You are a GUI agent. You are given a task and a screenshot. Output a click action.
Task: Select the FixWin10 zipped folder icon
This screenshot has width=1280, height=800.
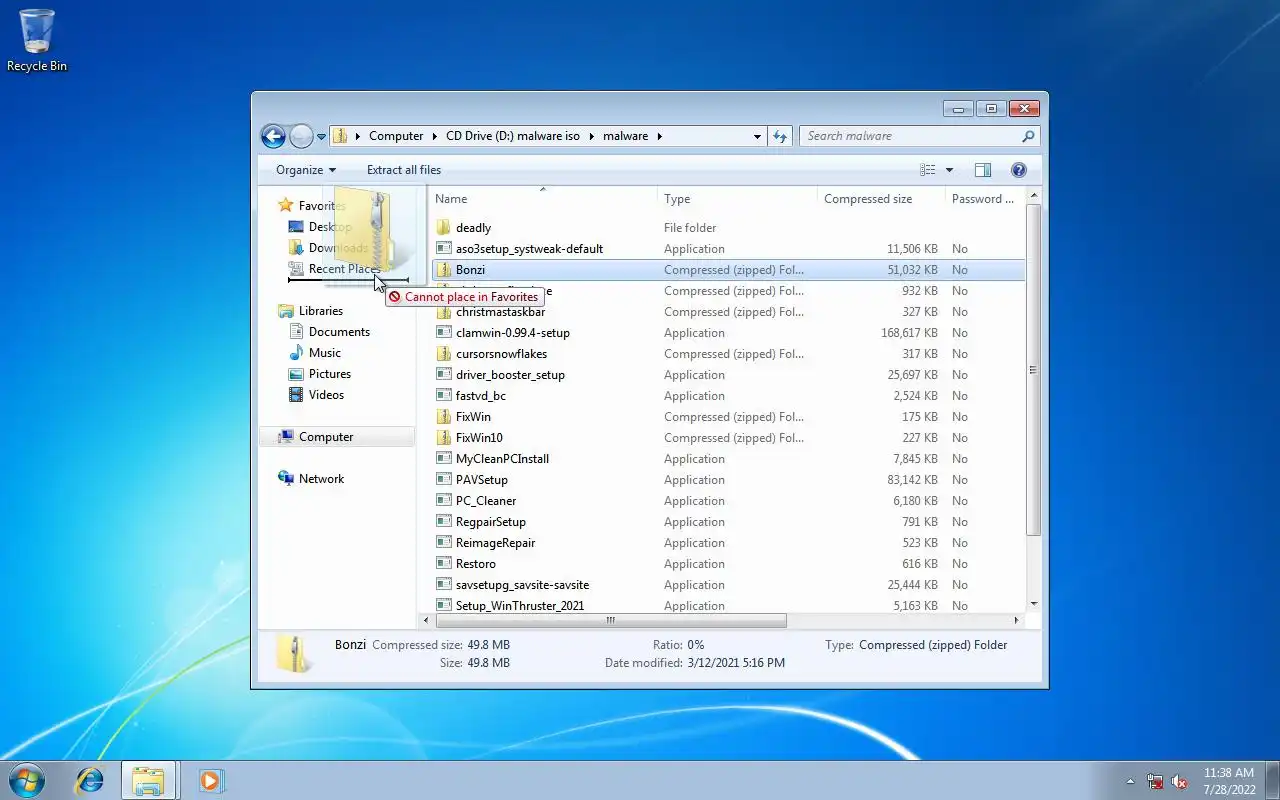pyautogui.click(x=445, y=438)
